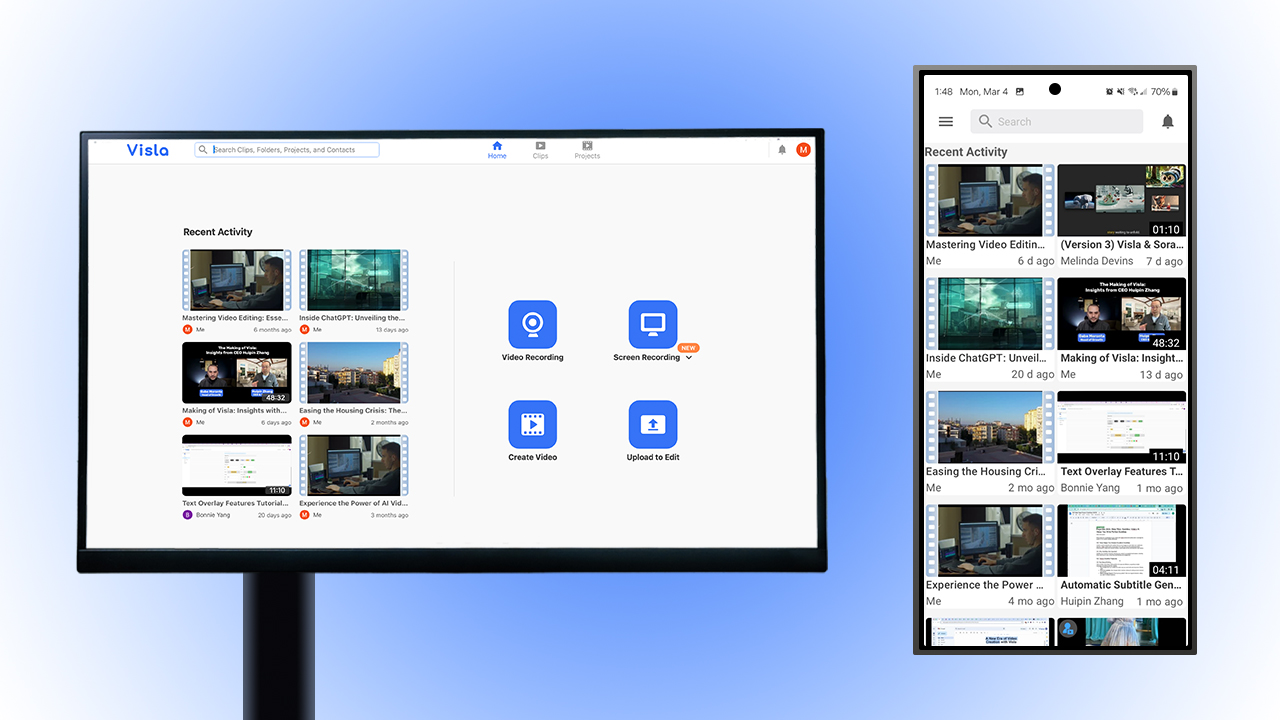This screenshot has width=1280, height=720.
Task: Click desktop title 'Making of Visla: Insights with...'
Action: 235,410
